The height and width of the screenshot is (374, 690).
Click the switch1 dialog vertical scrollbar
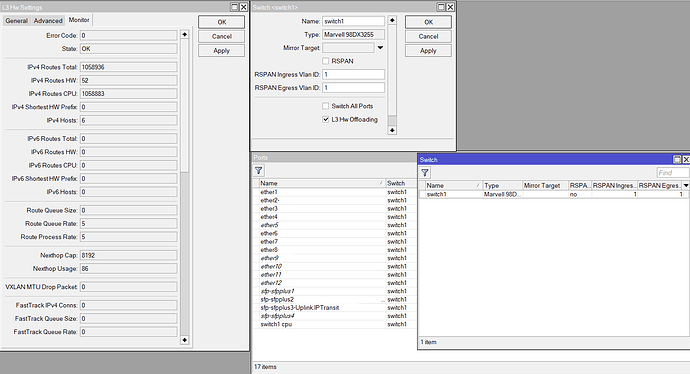click(392, 75)
